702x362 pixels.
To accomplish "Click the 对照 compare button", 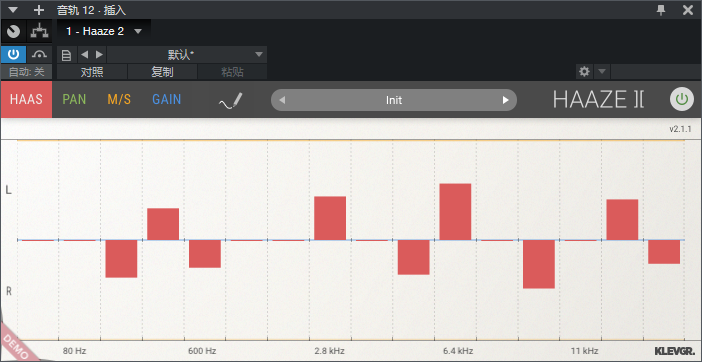I will tap(92, 72).
